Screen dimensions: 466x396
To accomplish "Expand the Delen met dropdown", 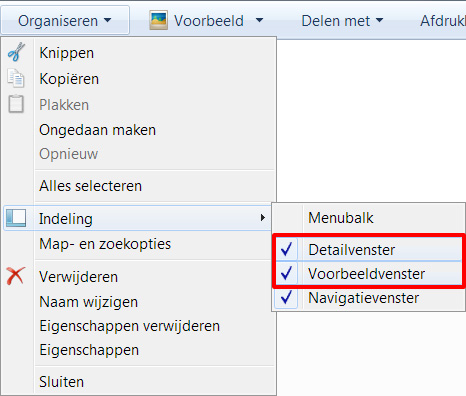I will [x=342, y=21].
